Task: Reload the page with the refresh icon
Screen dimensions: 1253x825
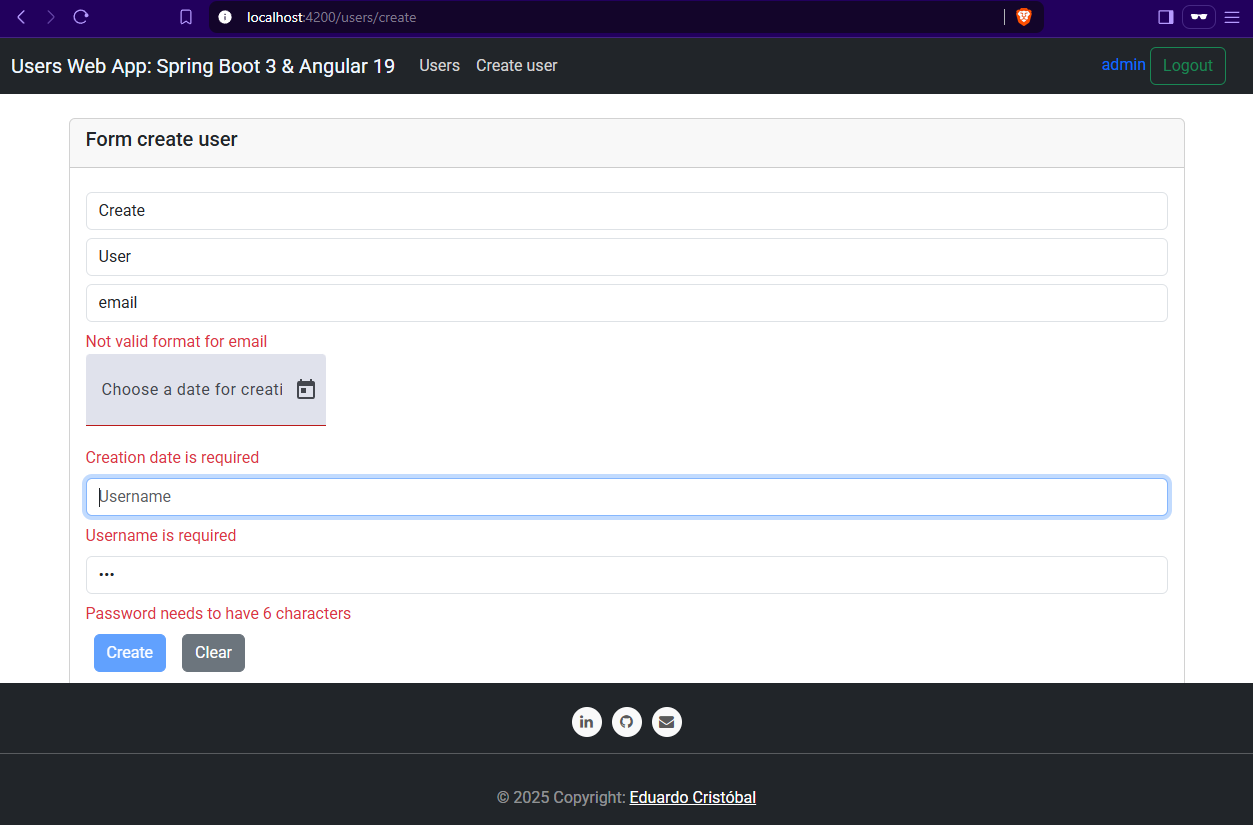Action: click(x=81, y=17)
